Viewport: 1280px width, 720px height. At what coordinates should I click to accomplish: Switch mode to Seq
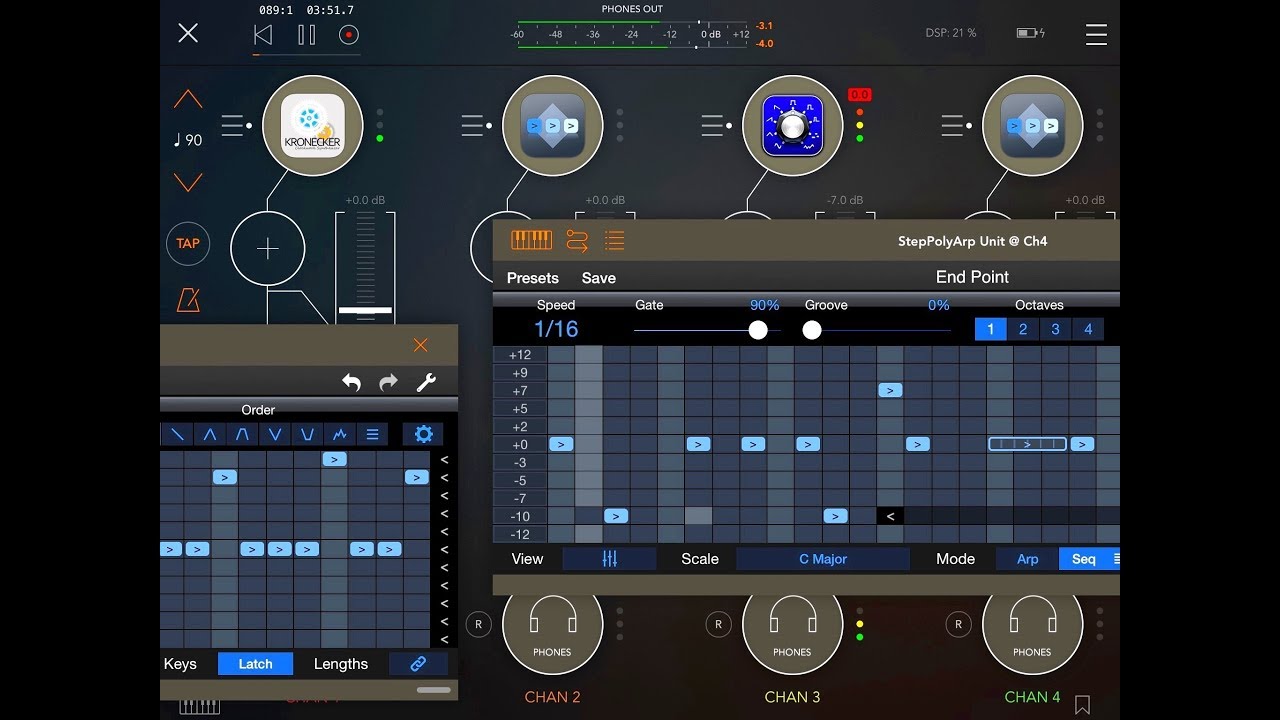[1089, 559]
